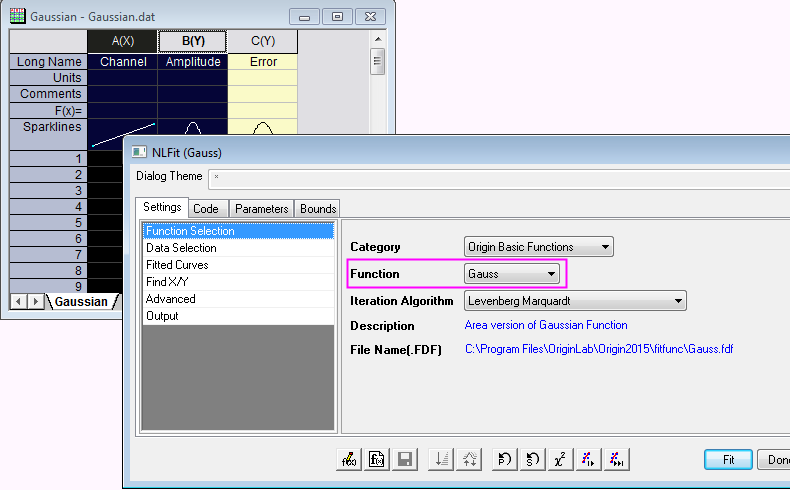Screen dimensions: 790x490
Task: Click the Channel column sparkline thumbnail
Action: tap(123, 135)
